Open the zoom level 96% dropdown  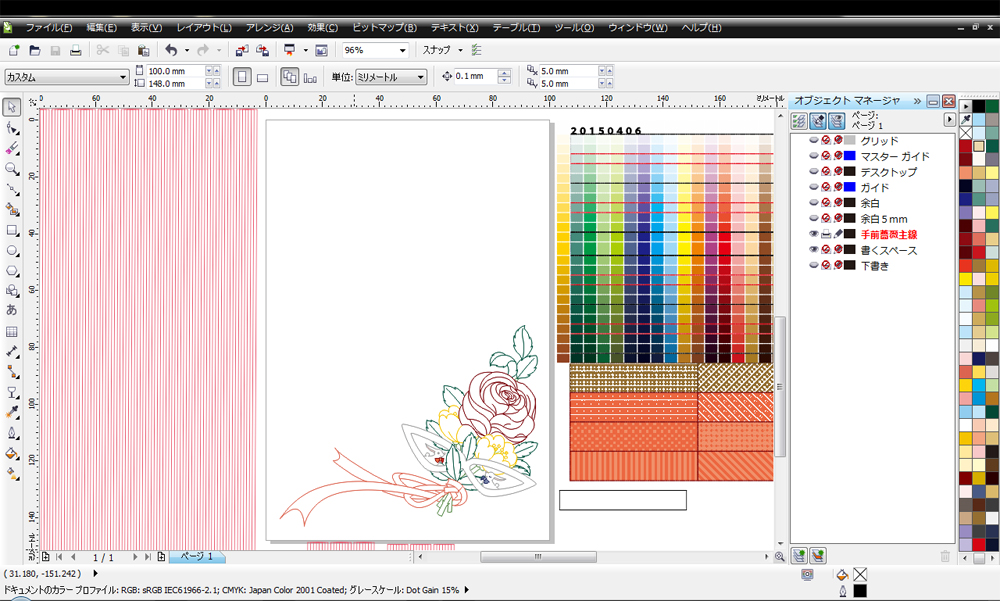(x=403, y=50)
